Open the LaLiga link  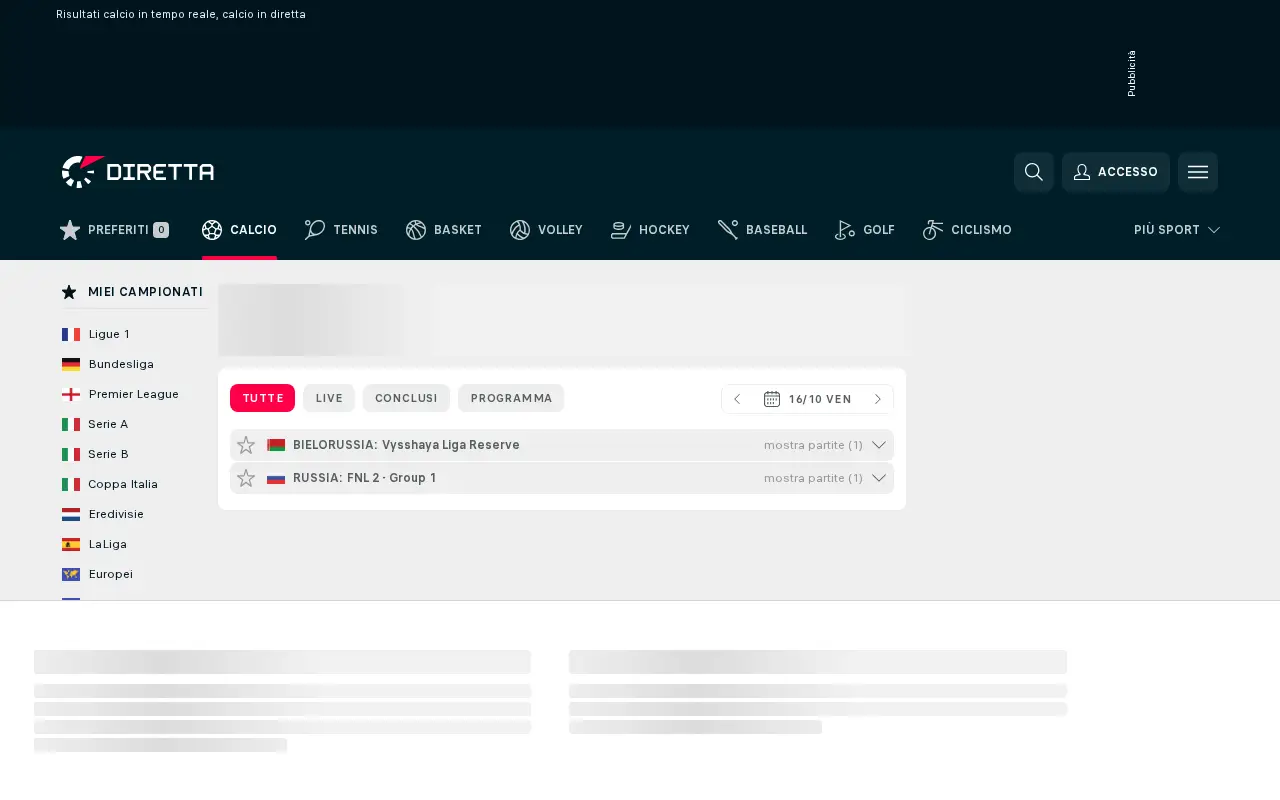108,544
